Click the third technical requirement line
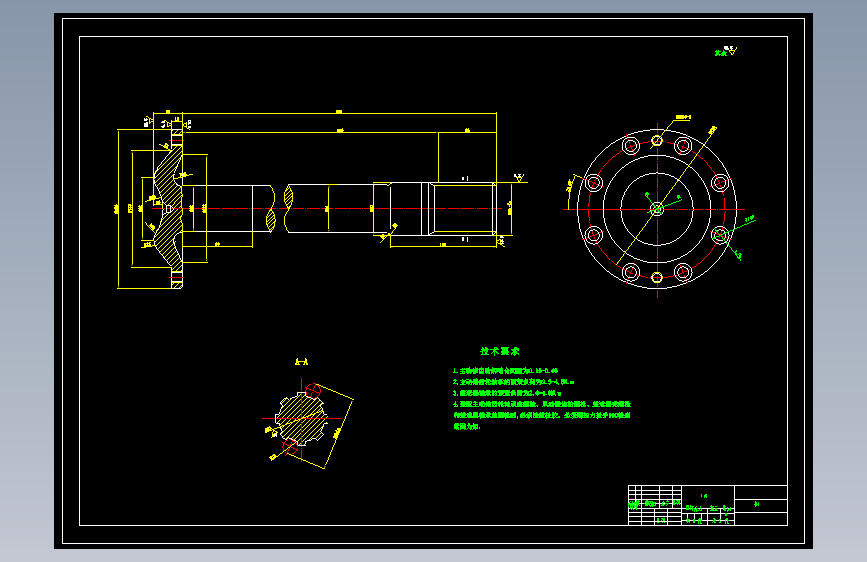The image size is (867, 562). pos(508,393)
